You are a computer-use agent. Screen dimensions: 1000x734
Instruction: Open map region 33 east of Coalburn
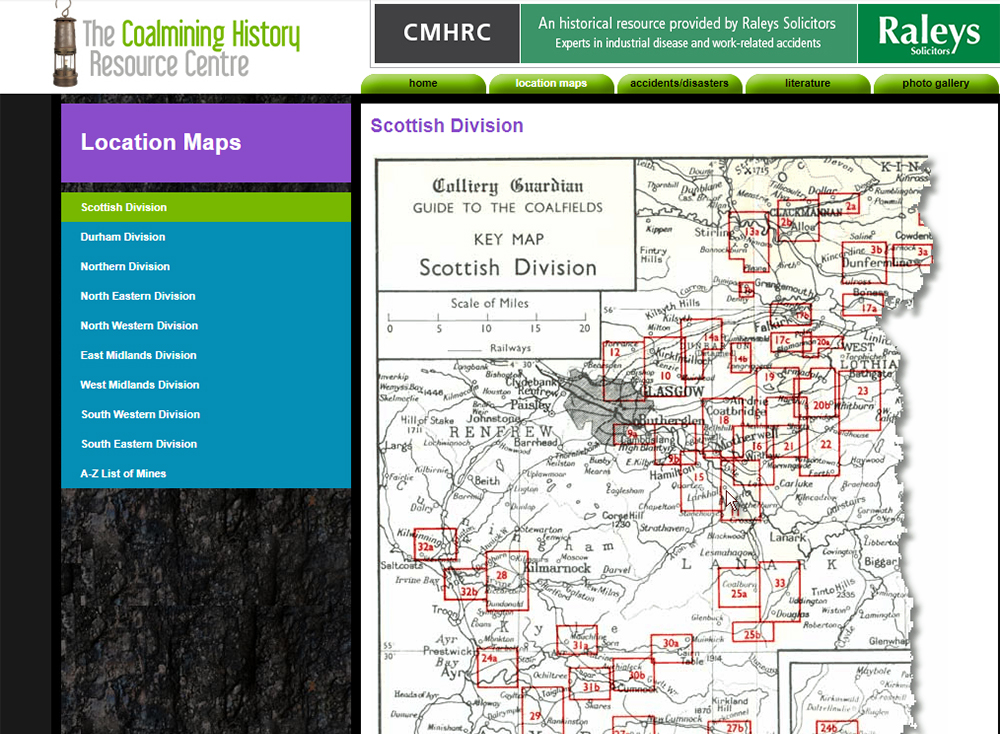(780, 583)
